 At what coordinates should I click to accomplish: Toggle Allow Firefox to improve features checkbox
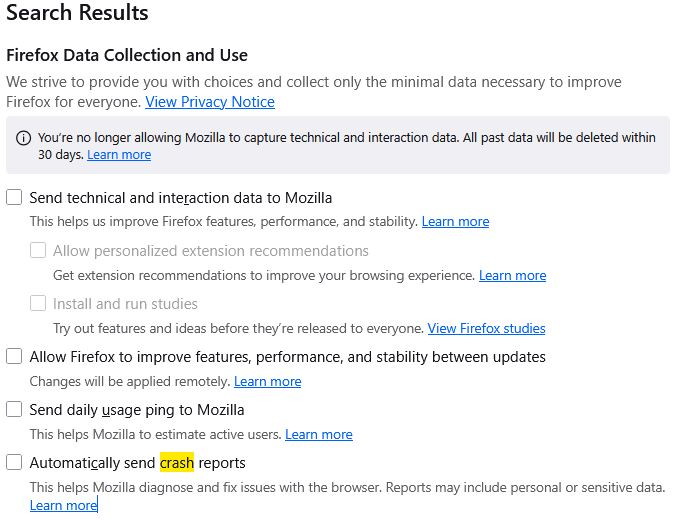pyautogui.click(x=14, y=357)
